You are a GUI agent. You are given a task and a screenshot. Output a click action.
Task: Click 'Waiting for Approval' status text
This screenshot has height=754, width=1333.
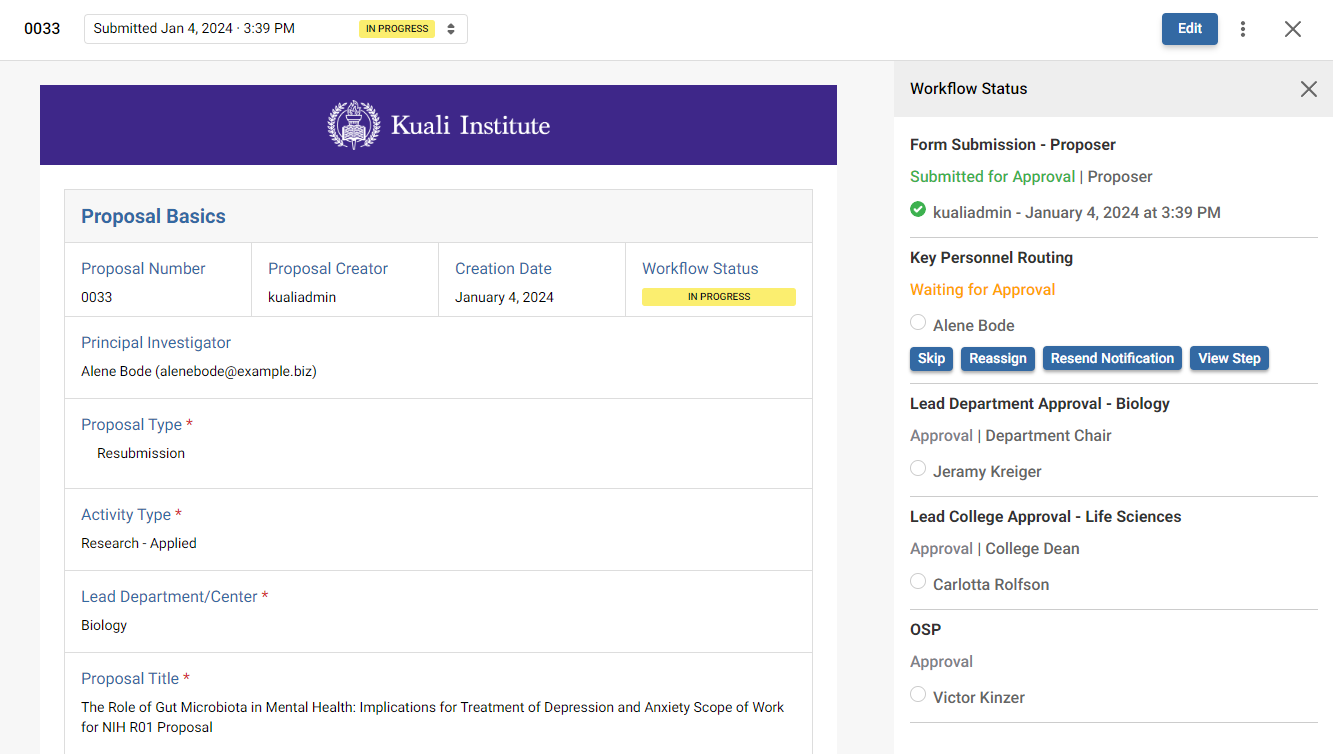(x=982, y=290)
